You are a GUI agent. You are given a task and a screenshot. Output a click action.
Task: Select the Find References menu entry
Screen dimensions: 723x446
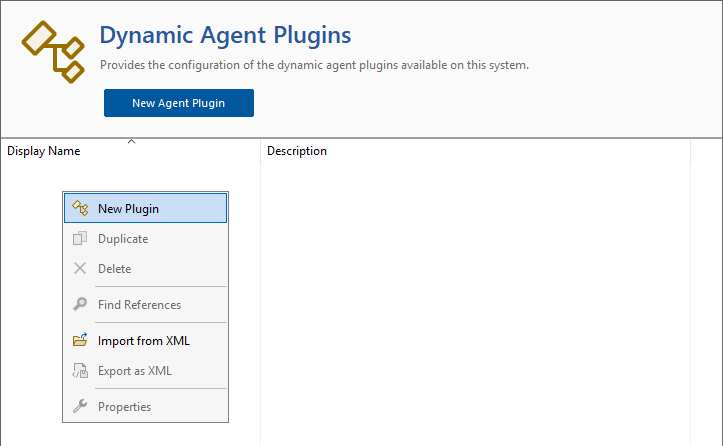[139, 305]
